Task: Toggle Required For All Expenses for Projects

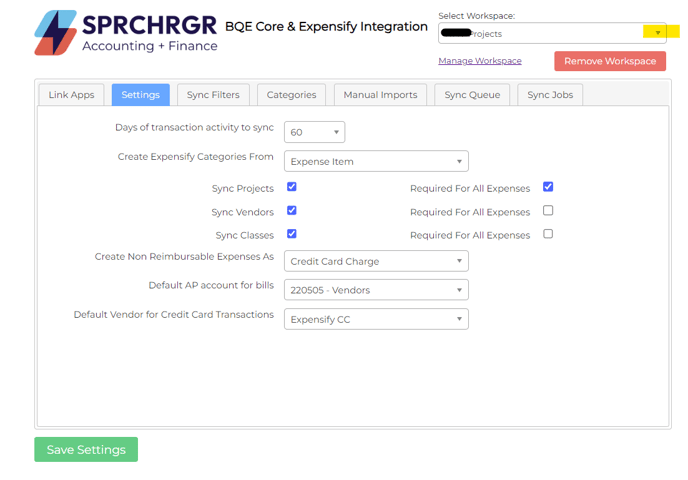Action: pyautogui.click(x=548, y=187)
